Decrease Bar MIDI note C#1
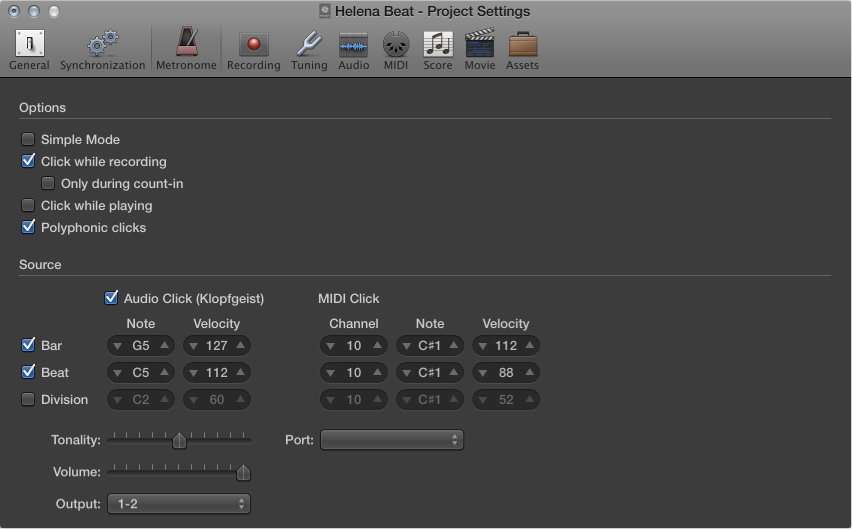Viewport: 852px width, 530px height. 406,346
